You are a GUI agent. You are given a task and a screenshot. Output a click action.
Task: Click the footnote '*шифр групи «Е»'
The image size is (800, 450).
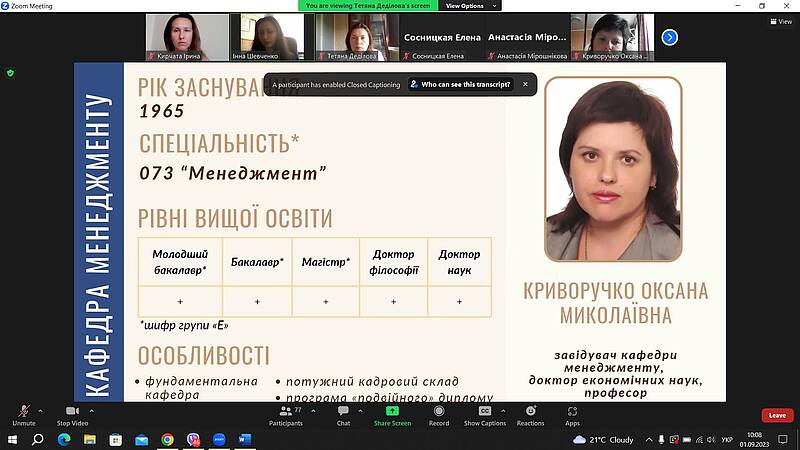[184, 325]
